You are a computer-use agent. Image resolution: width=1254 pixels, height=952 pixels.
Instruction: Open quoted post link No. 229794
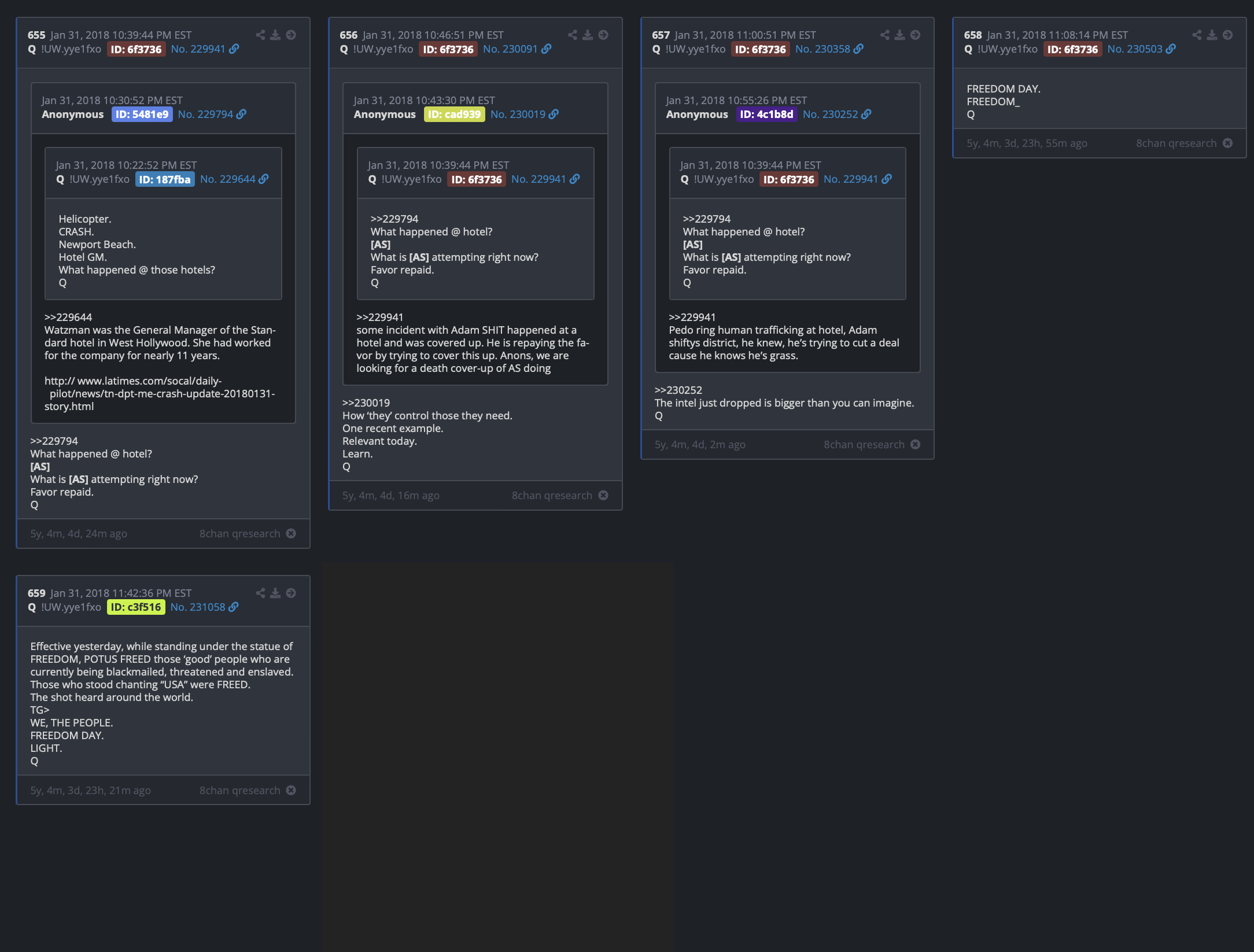click(x=212, y=115)
